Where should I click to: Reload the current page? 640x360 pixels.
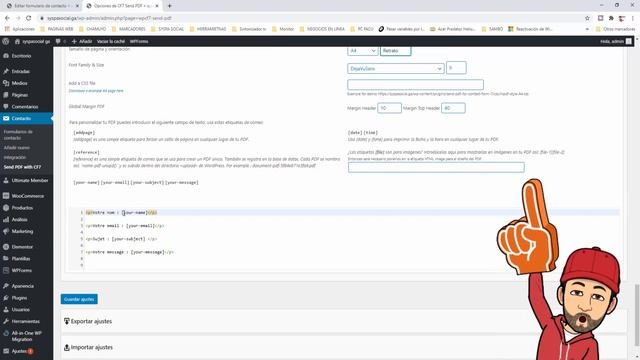29,18
